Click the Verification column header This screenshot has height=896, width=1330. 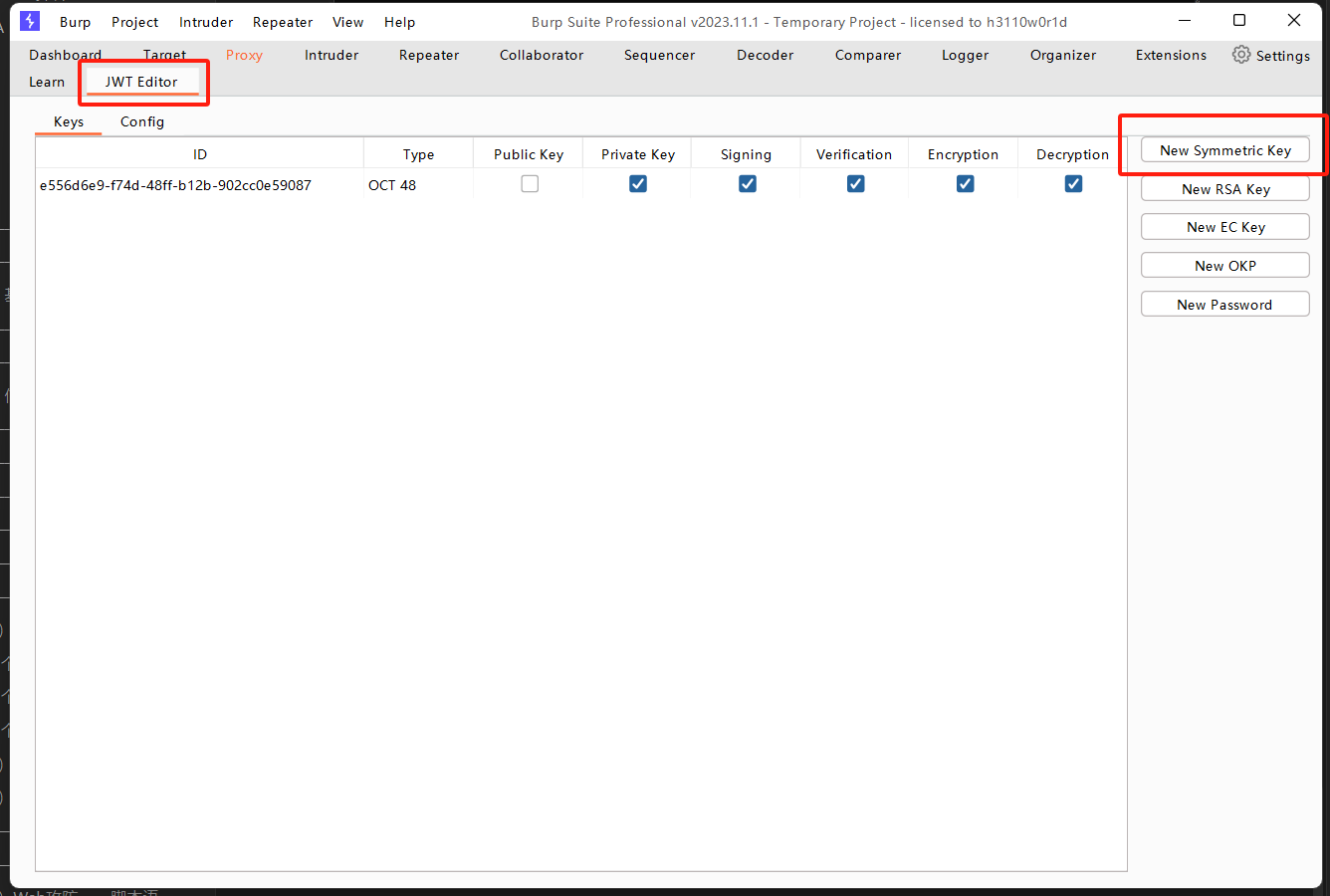coord(854,154)
